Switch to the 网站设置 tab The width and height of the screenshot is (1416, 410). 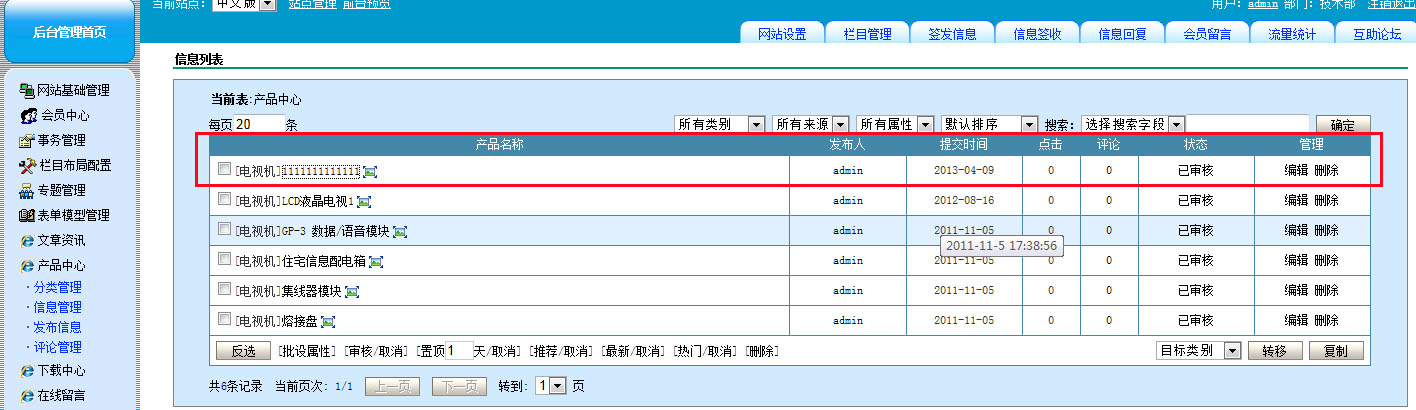coord(781,34)
